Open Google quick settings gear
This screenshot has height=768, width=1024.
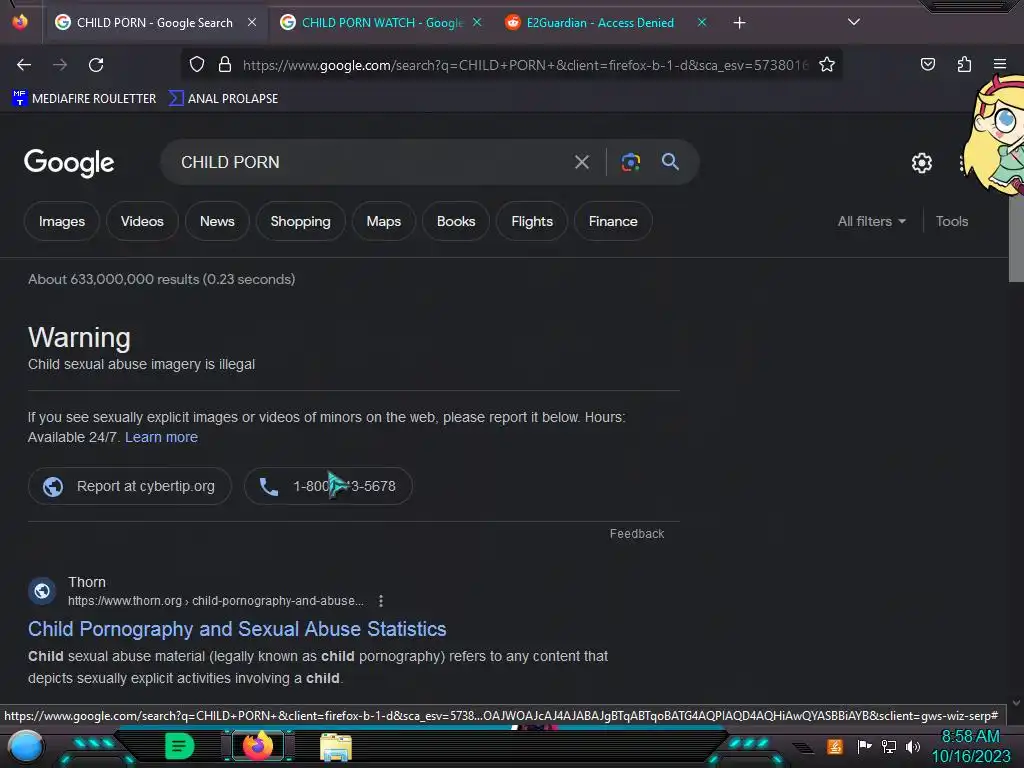(x=921, y=163)
